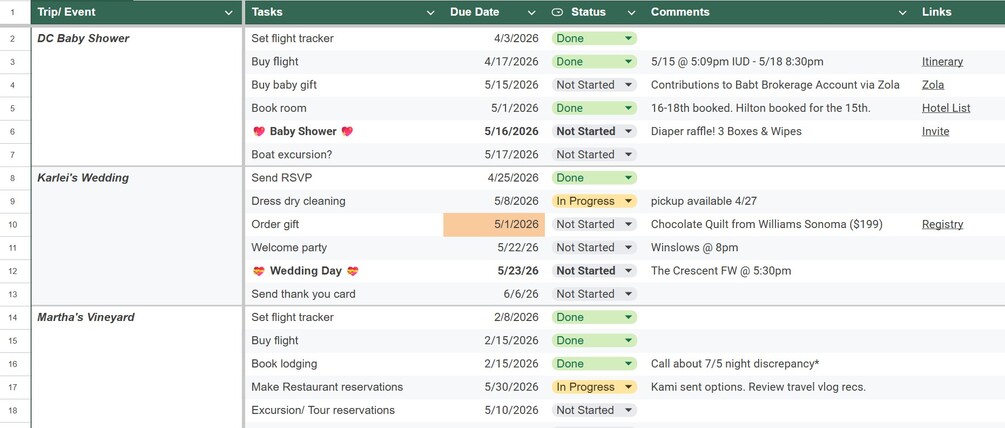Open status chip for Send thank you card
Viewport: 1005px width, 428px height.
594,294
